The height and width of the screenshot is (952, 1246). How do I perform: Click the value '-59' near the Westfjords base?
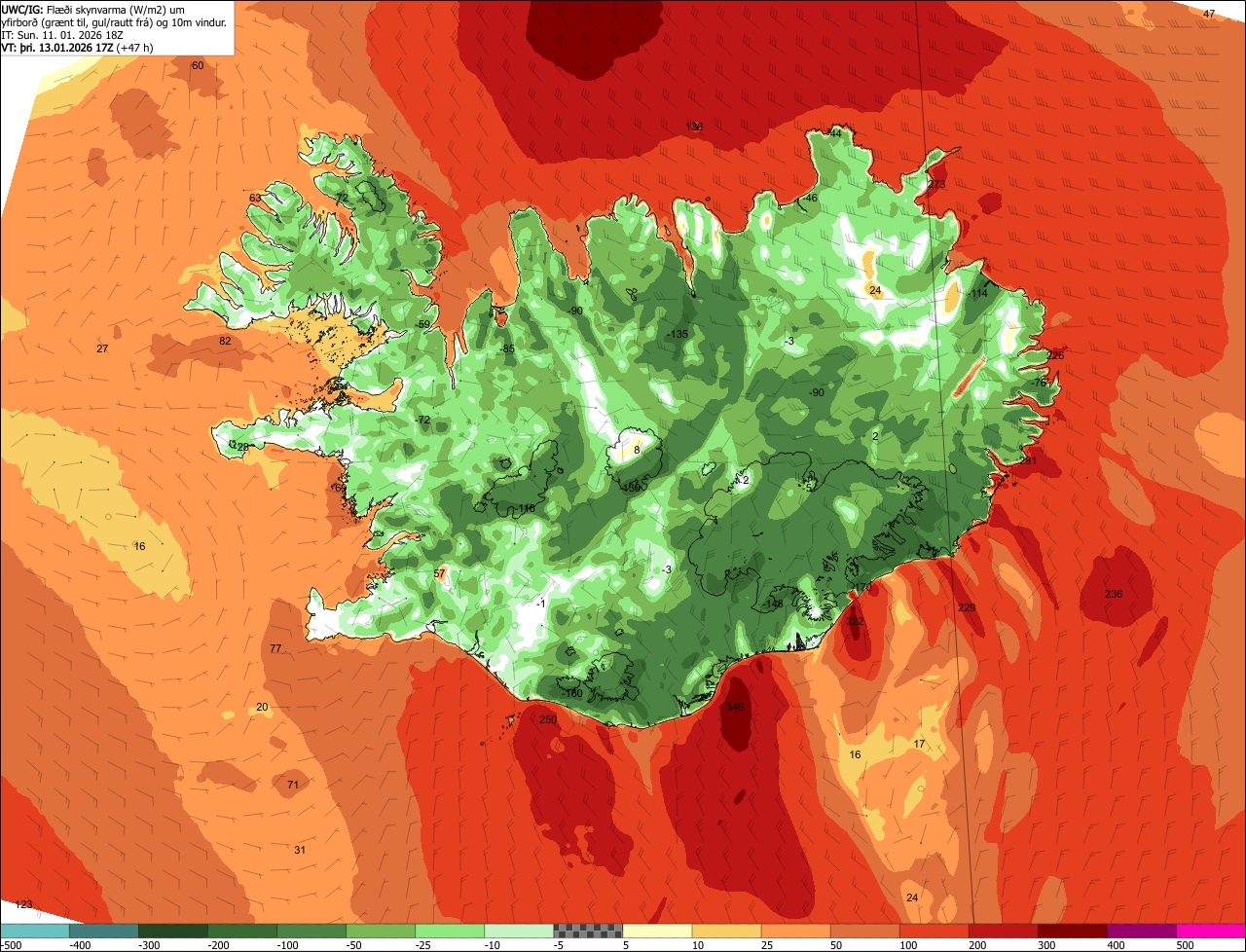click(x=422, y=324)
